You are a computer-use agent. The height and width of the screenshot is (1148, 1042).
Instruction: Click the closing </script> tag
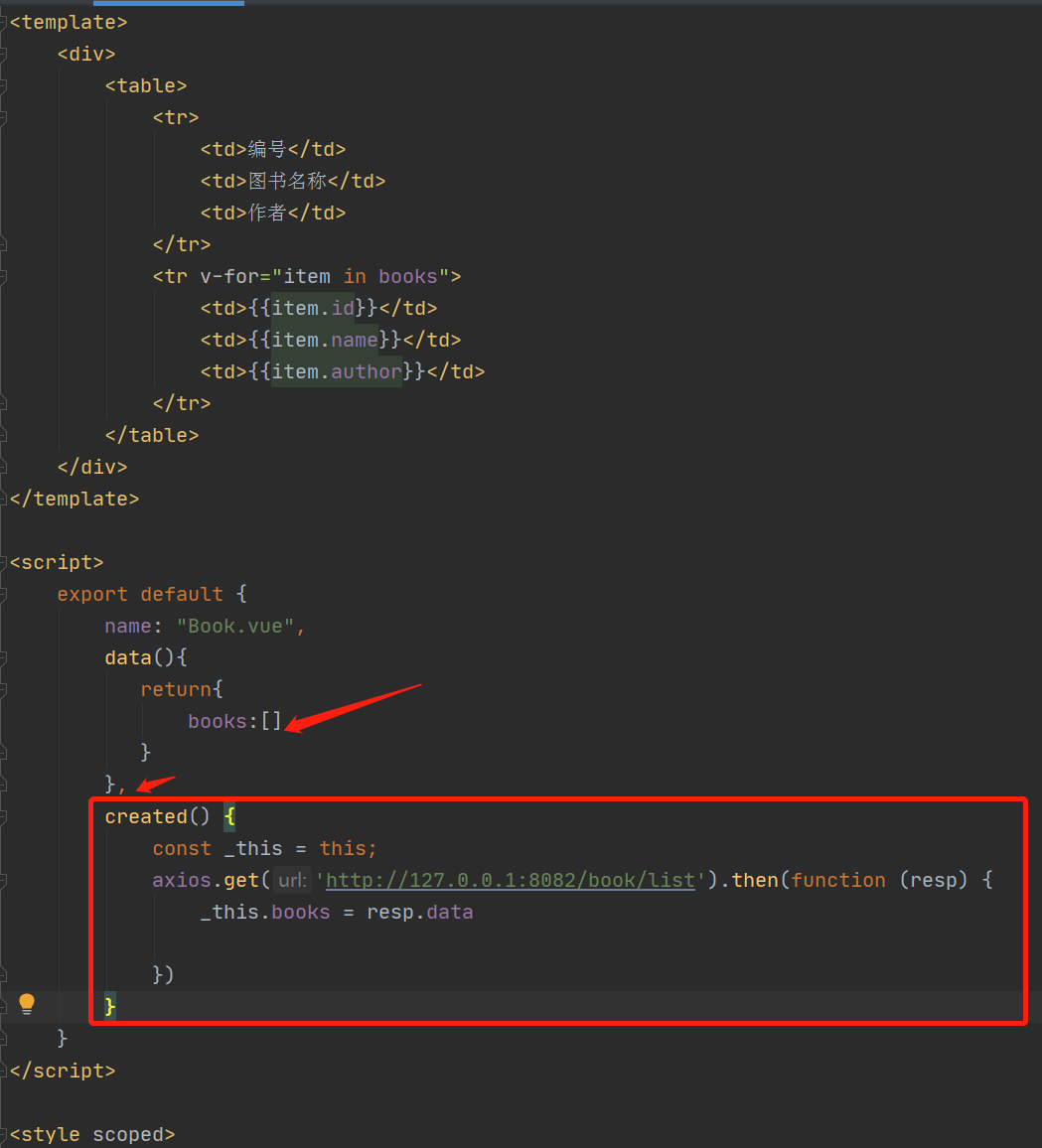(x=63, y=1072)
